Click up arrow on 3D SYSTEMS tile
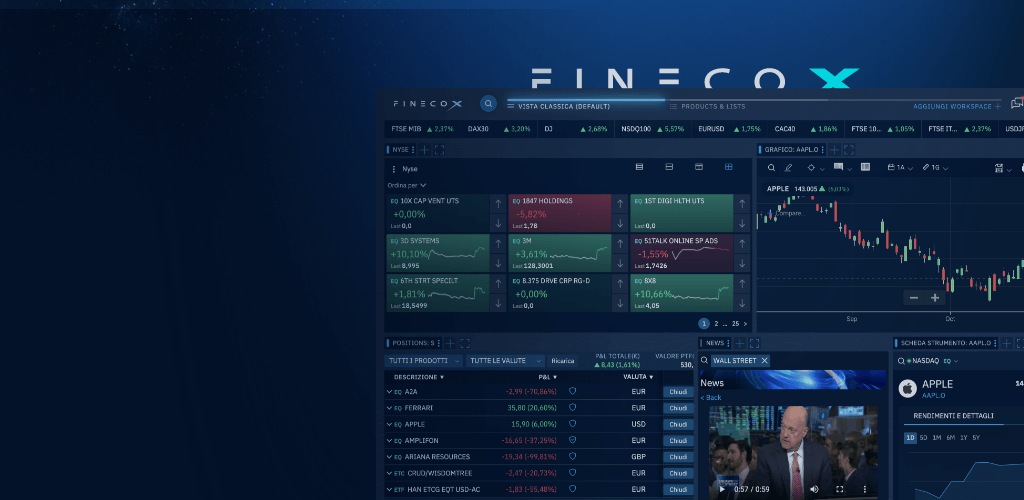1024x500 pixels. click(498, 243)
